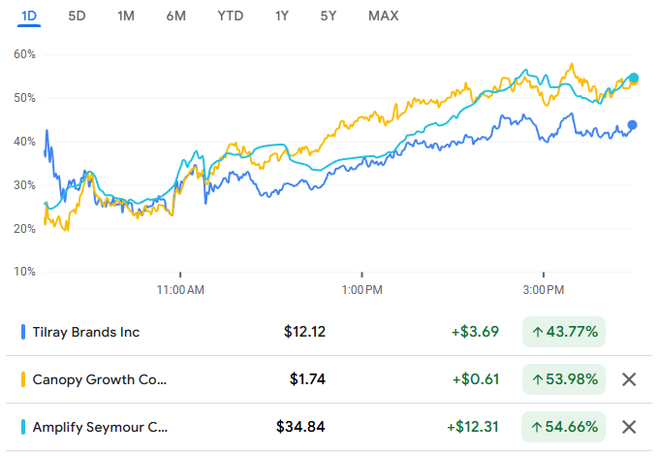The width and height of the screenshot is (660, 456).
Task: Open Tilray Brands Inc stock
Action: tap(87, 332)
